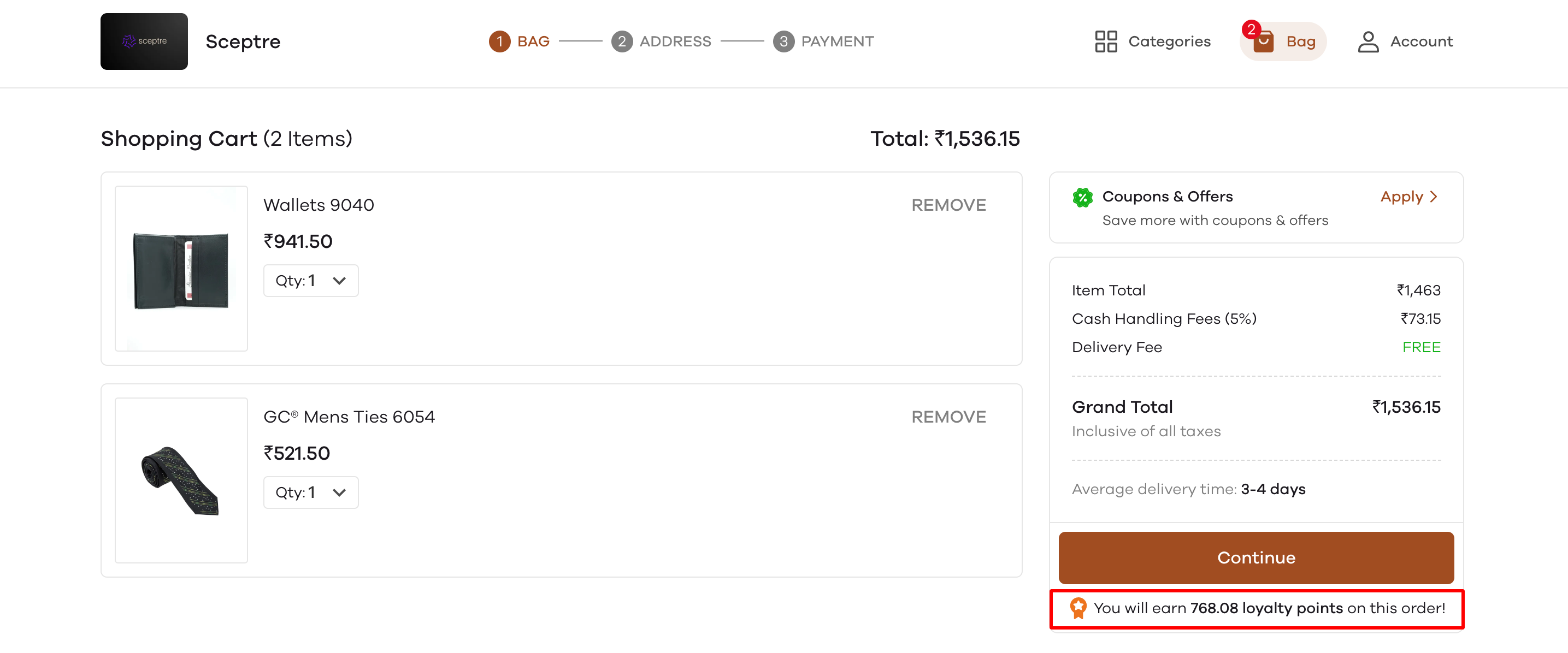
Task: Click the Account profile icon
Action: click(1367, 41)
